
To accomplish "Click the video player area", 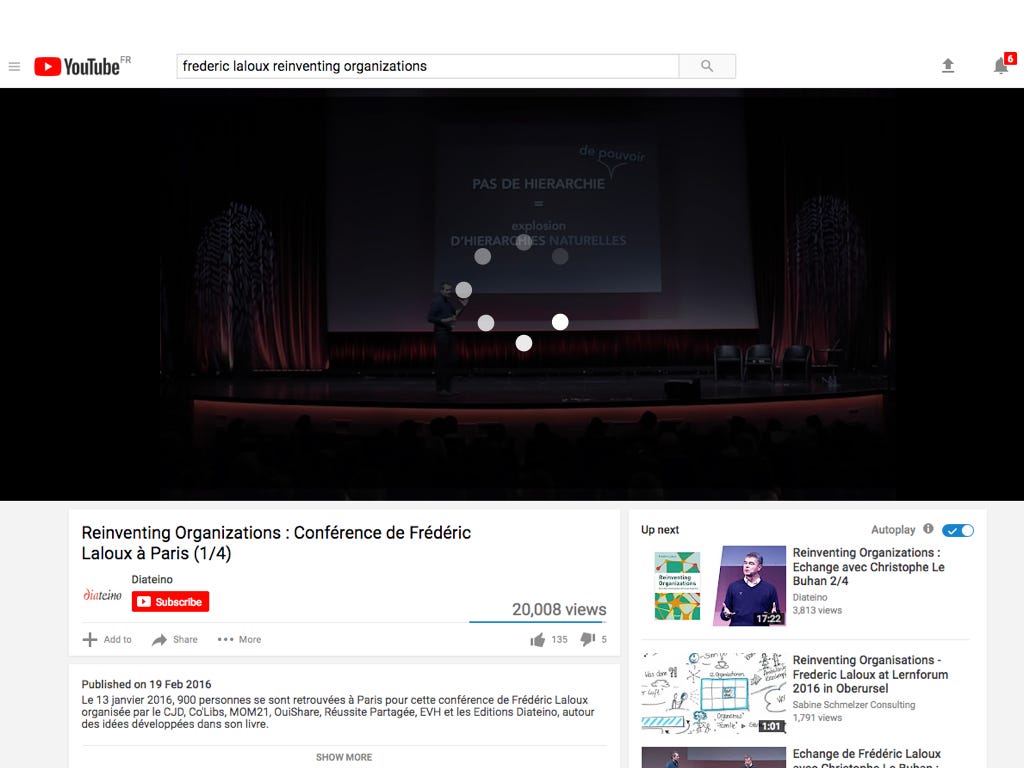I will click(x=512, y=295).
